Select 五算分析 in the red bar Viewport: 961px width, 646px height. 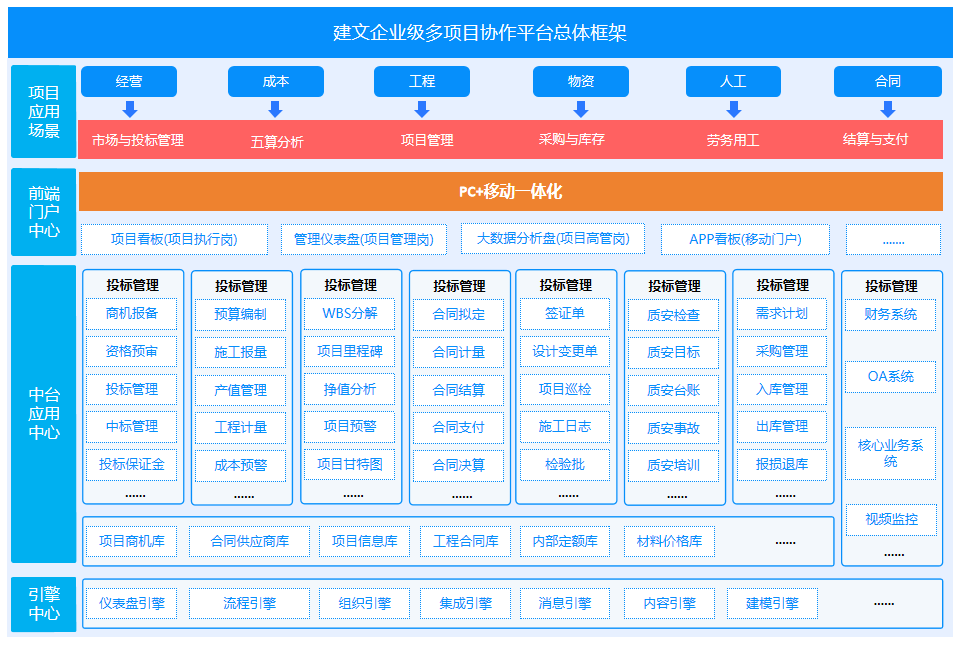(277, 142)
